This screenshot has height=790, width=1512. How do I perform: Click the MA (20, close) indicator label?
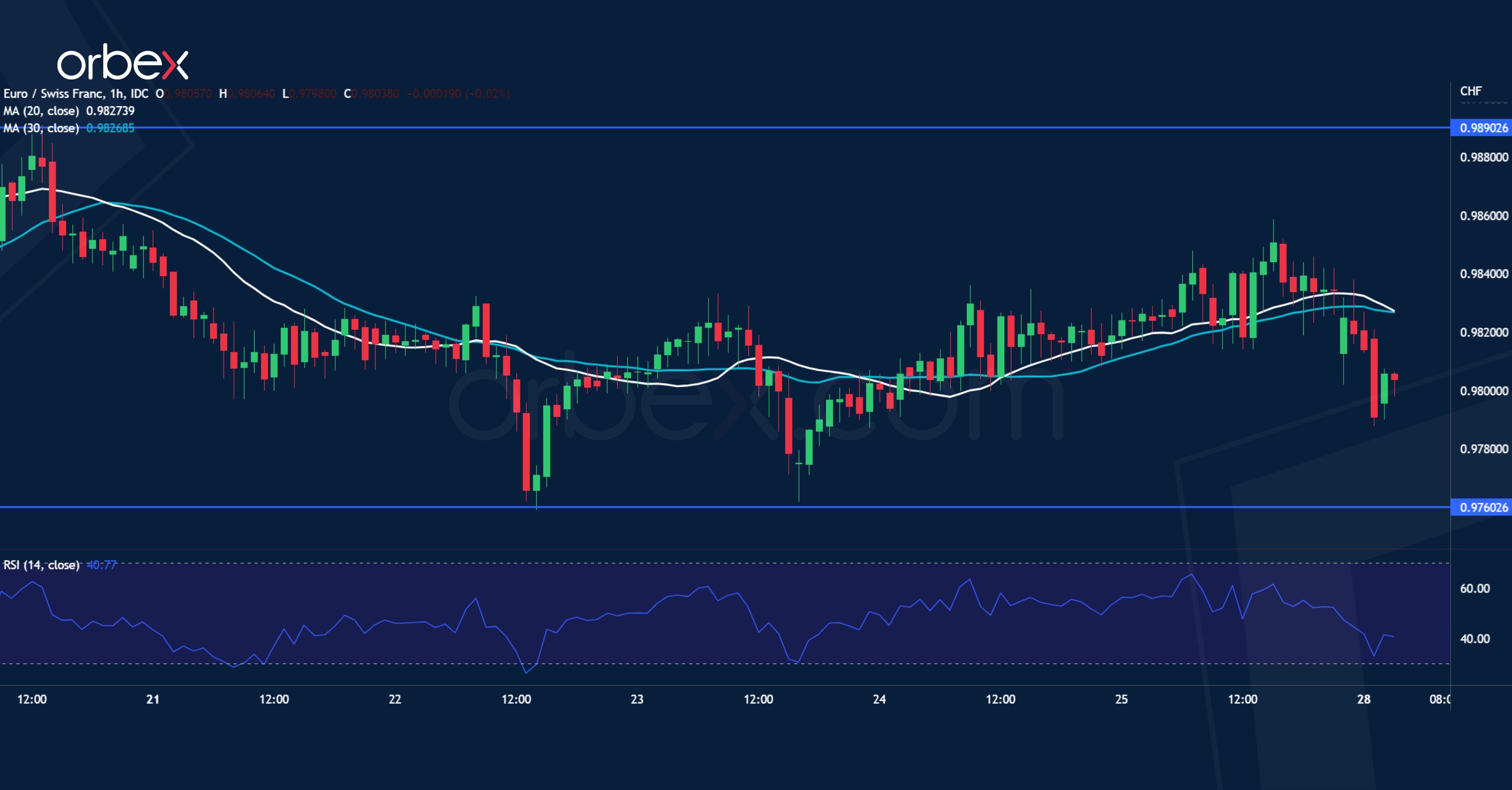coord(41,111)
